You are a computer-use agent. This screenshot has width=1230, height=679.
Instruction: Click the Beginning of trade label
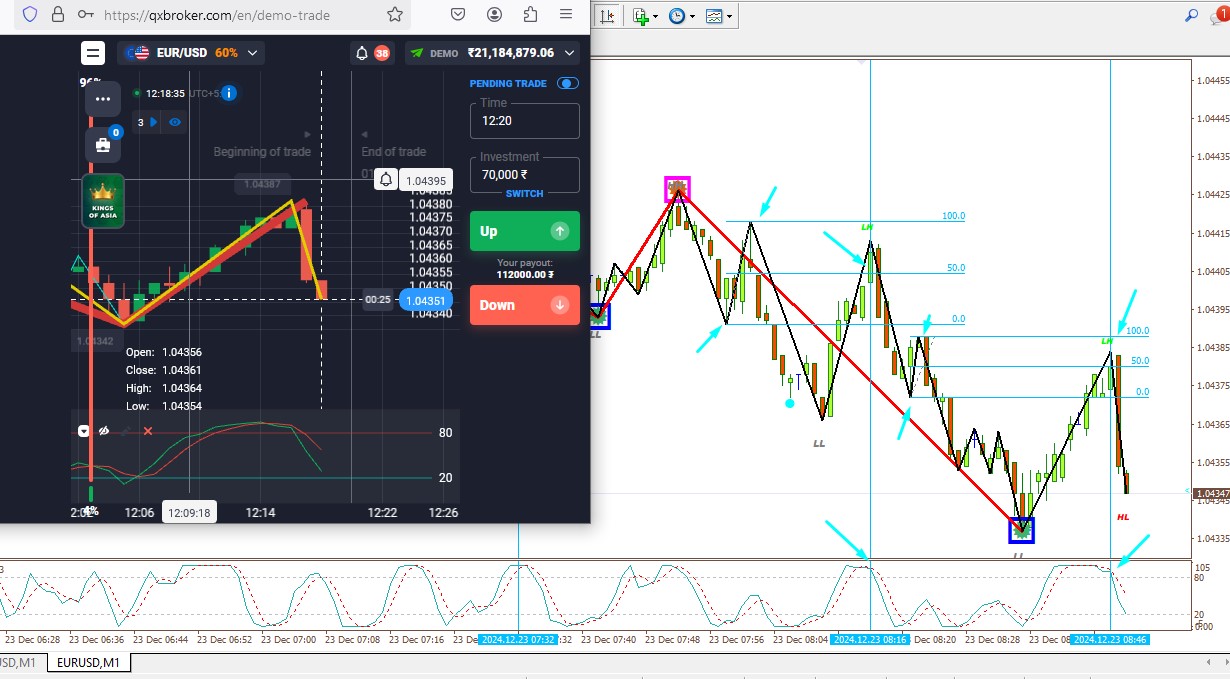tap(262, 152)
